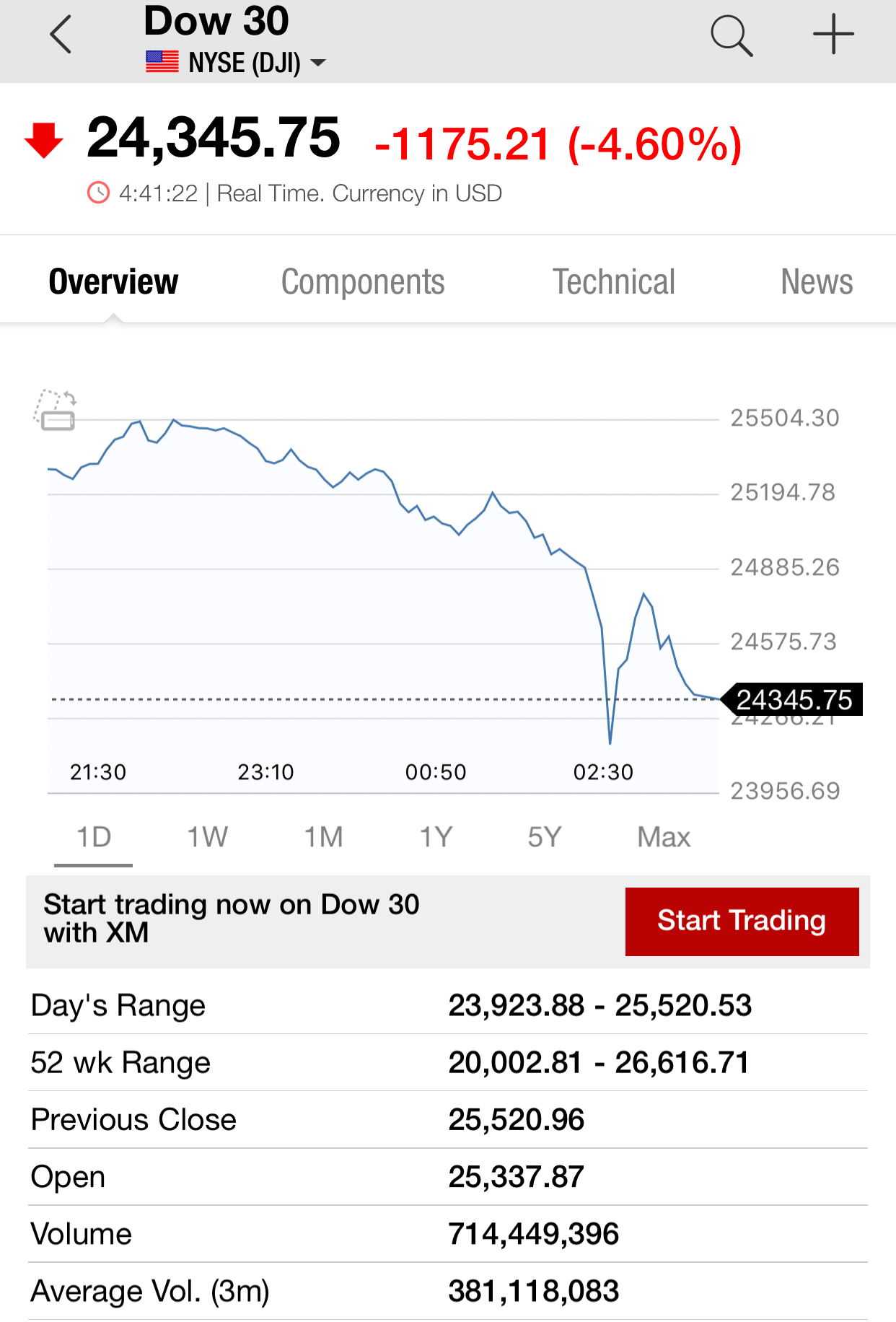
Task: Expand the NYSE (DJI) exchange dropdown
Action: tap(317, 64)
